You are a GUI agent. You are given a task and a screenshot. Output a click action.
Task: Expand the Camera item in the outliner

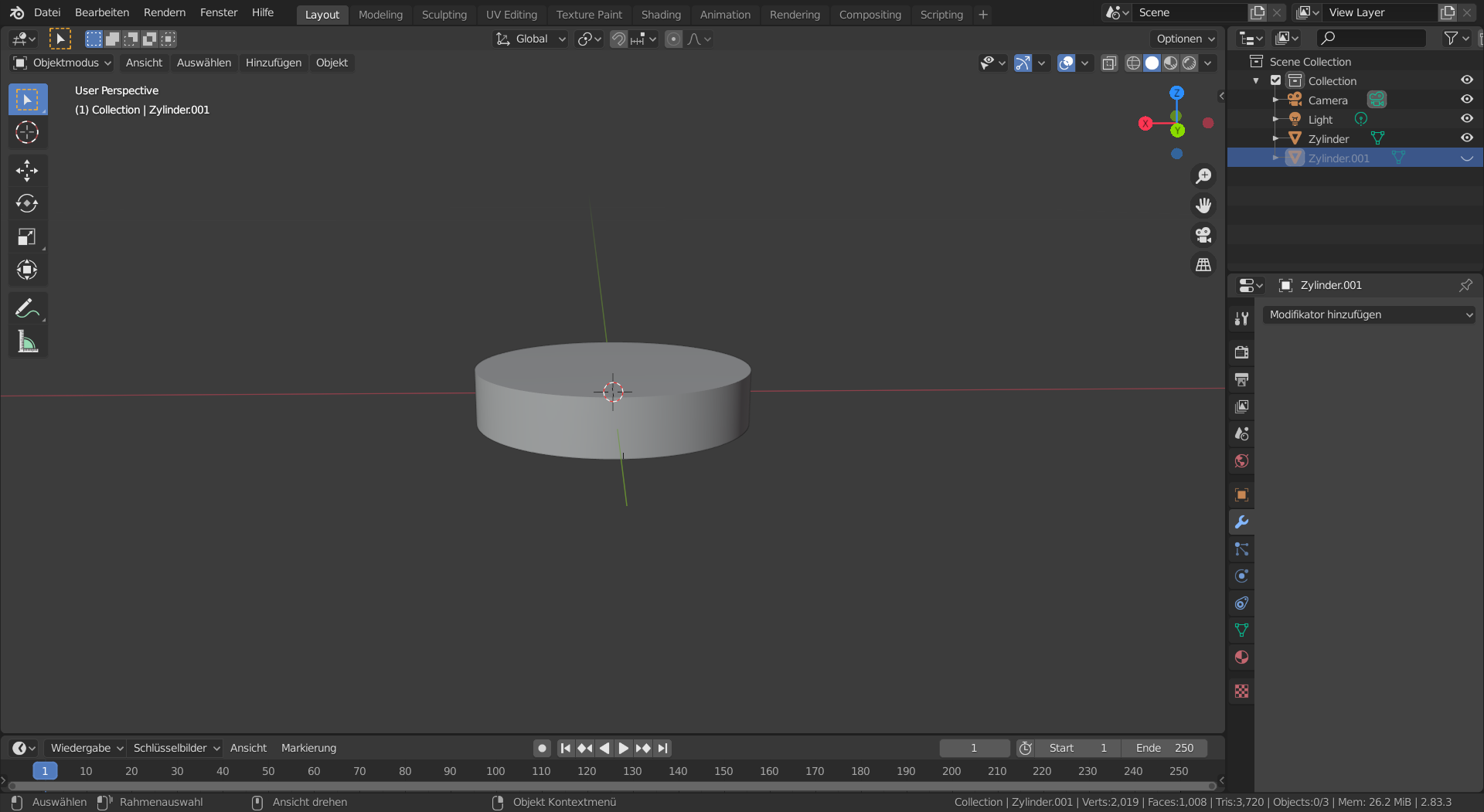point(1277,100)
